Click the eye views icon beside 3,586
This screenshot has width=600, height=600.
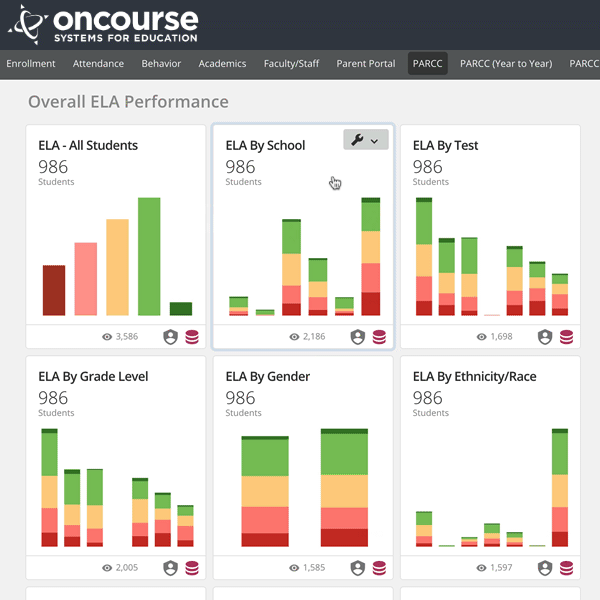[x=107, y=337]
